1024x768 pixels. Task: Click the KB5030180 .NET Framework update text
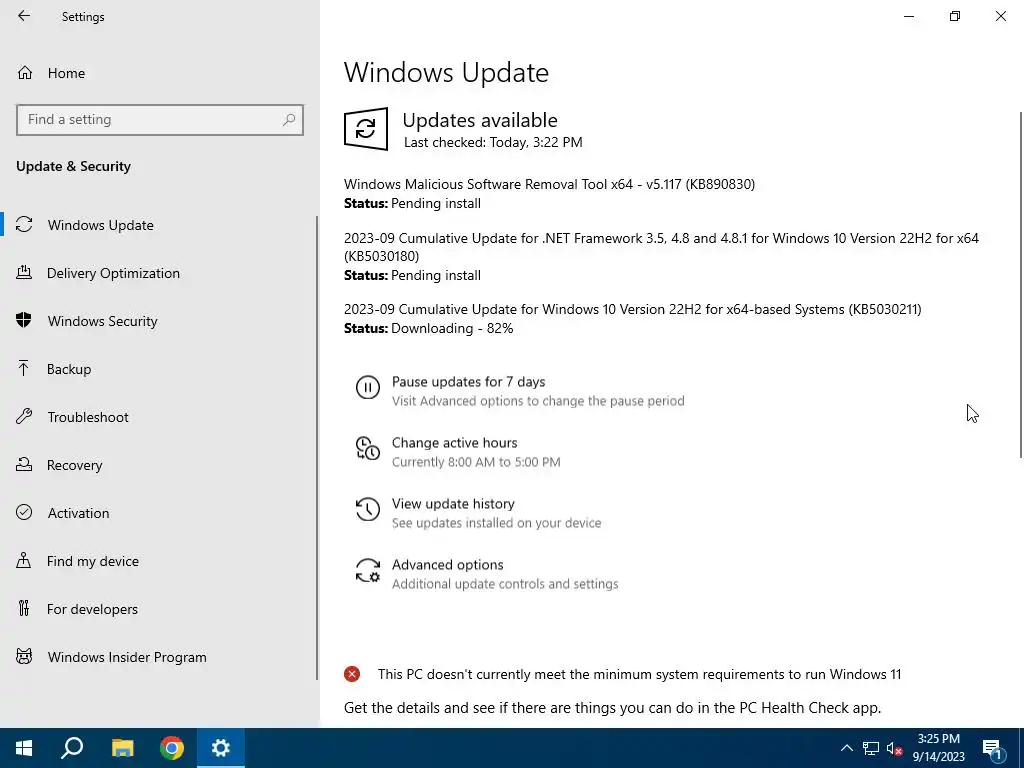(661, 247)
